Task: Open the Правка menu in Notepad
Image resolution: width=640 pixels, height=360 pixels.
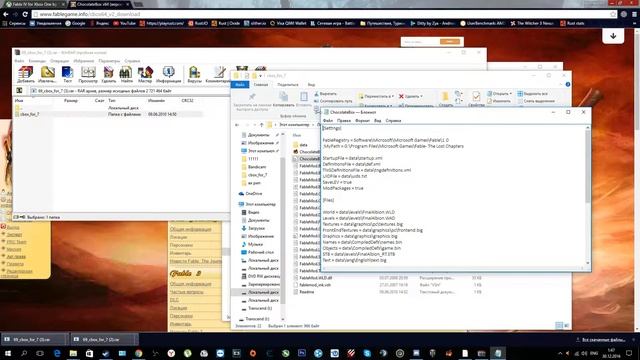Action: pyautogui.click(x=344, y=121)
